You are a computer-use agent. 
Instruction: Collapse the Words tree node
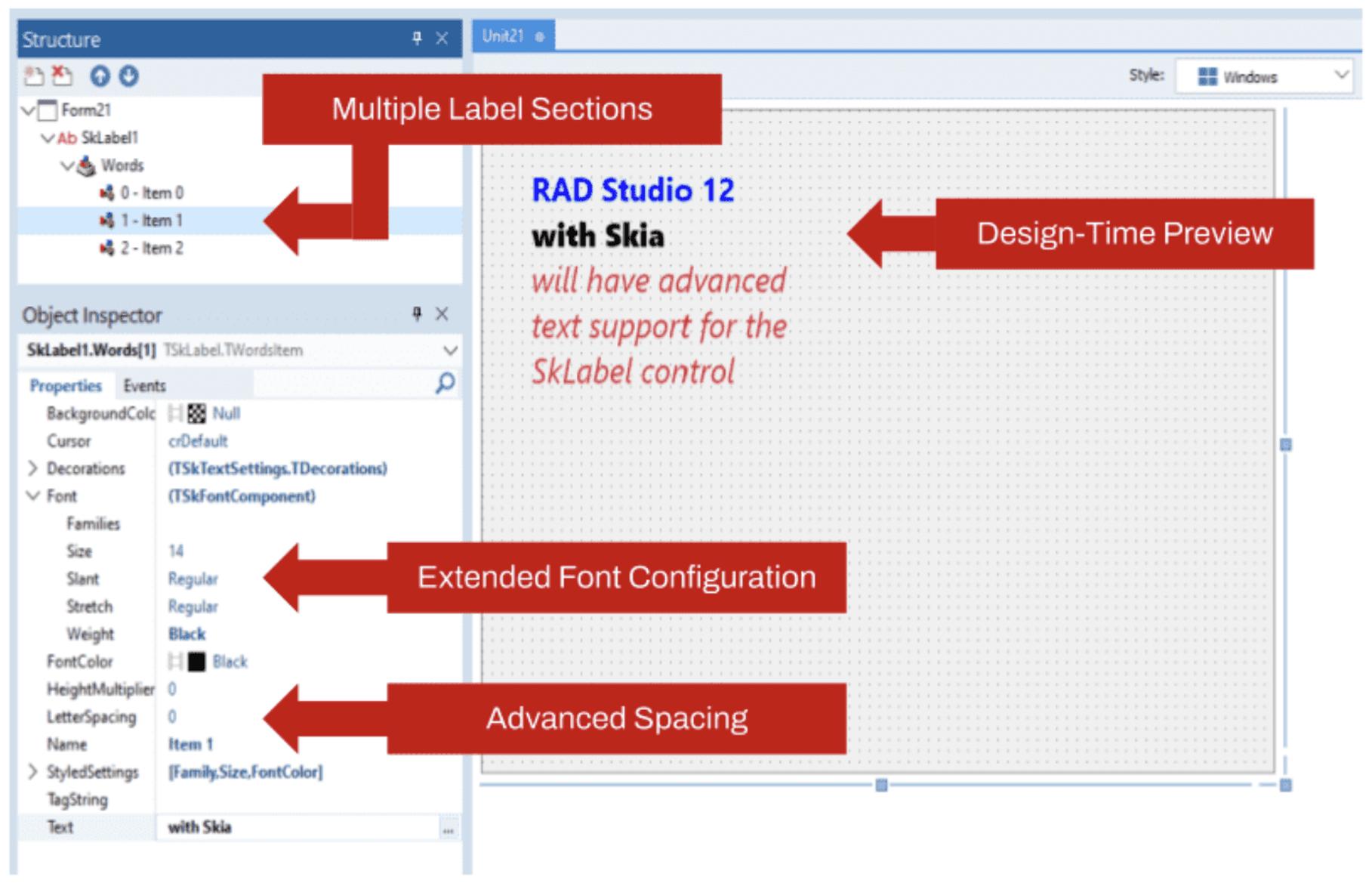pos(68,166)
